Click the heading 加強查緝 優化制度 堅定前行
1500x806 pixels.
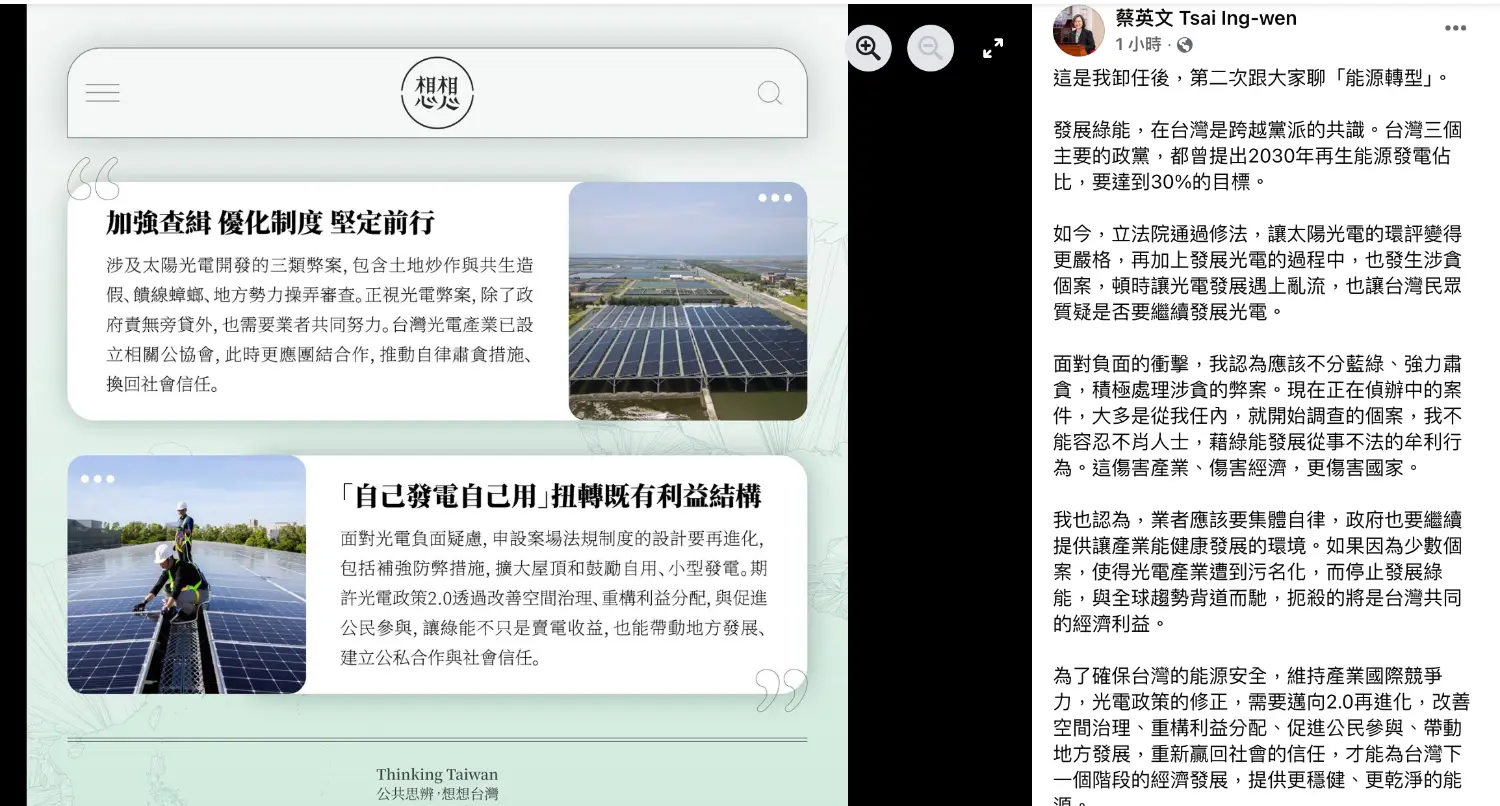coord(270,222)
